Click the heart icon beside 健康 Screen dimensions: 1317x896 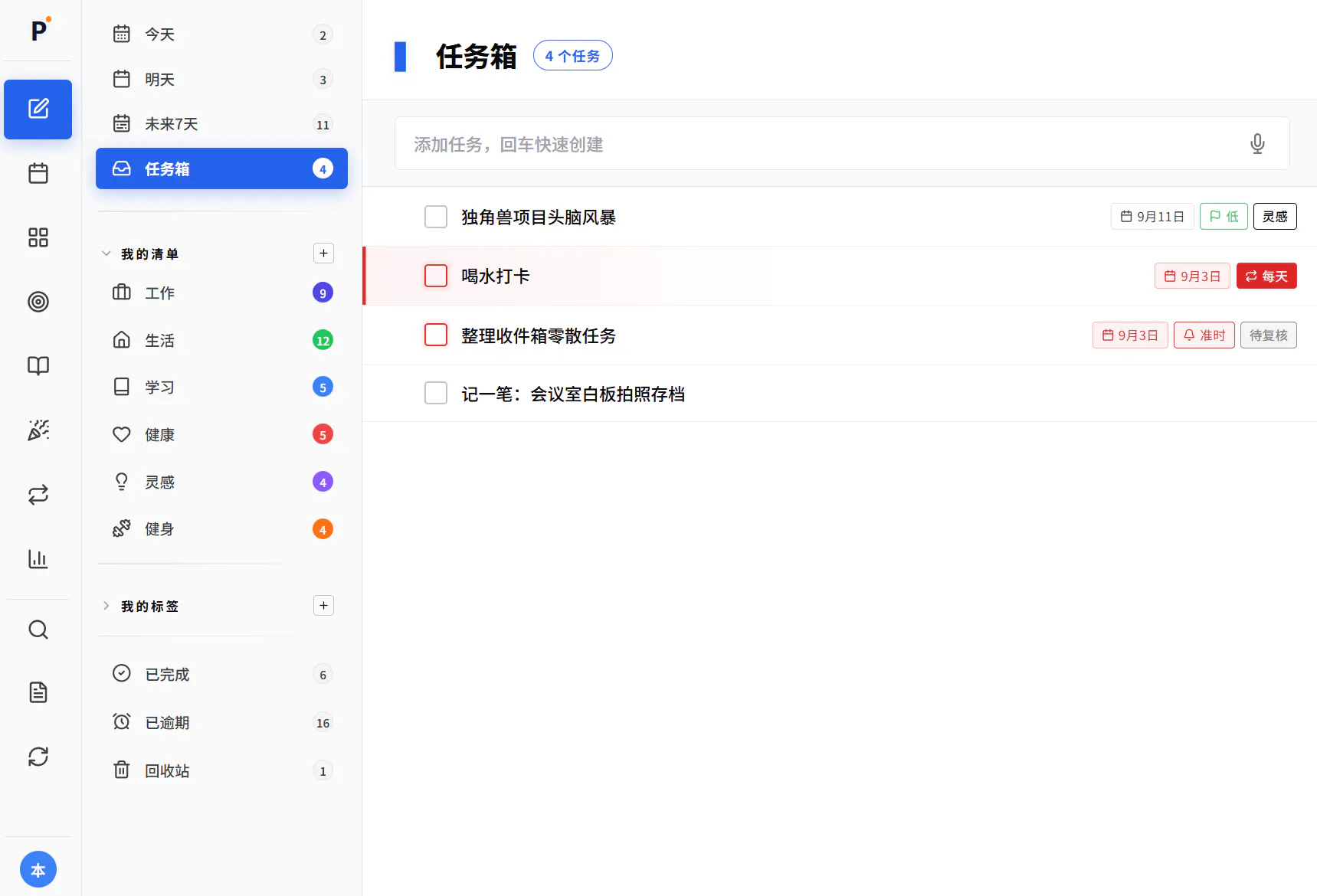(122, 434)
